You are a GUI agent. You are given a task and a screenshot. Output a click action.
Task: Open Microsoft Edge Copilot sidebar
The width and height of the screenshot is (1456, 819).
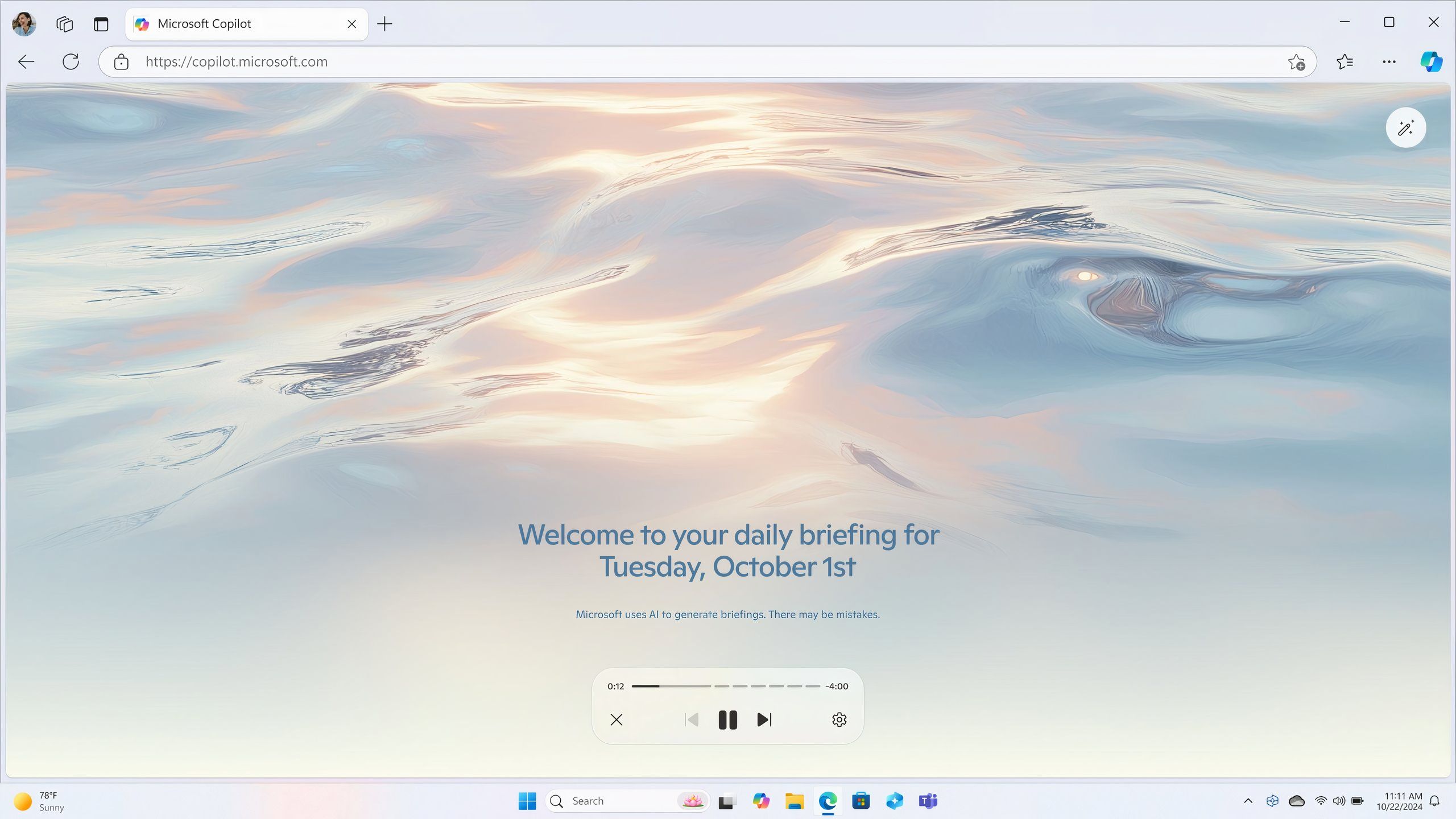point(1430,62)
